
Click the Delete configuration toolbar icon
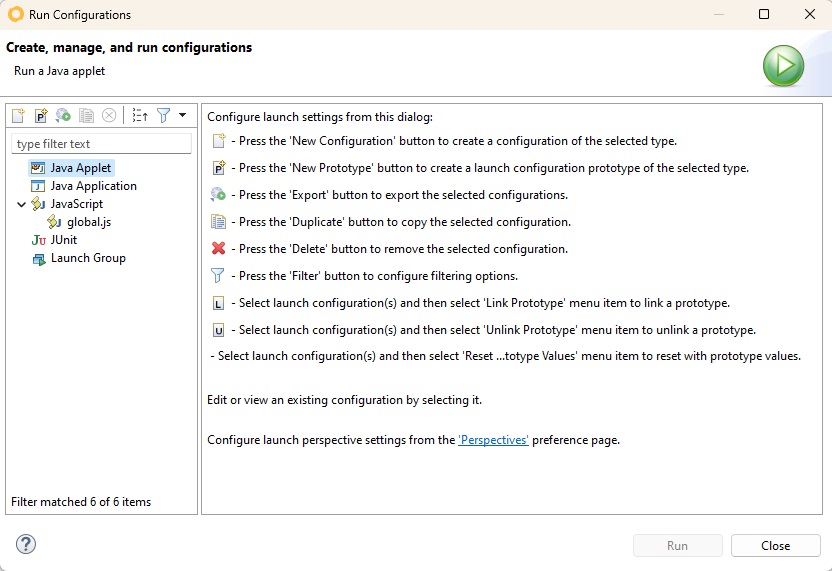point(110,116)
